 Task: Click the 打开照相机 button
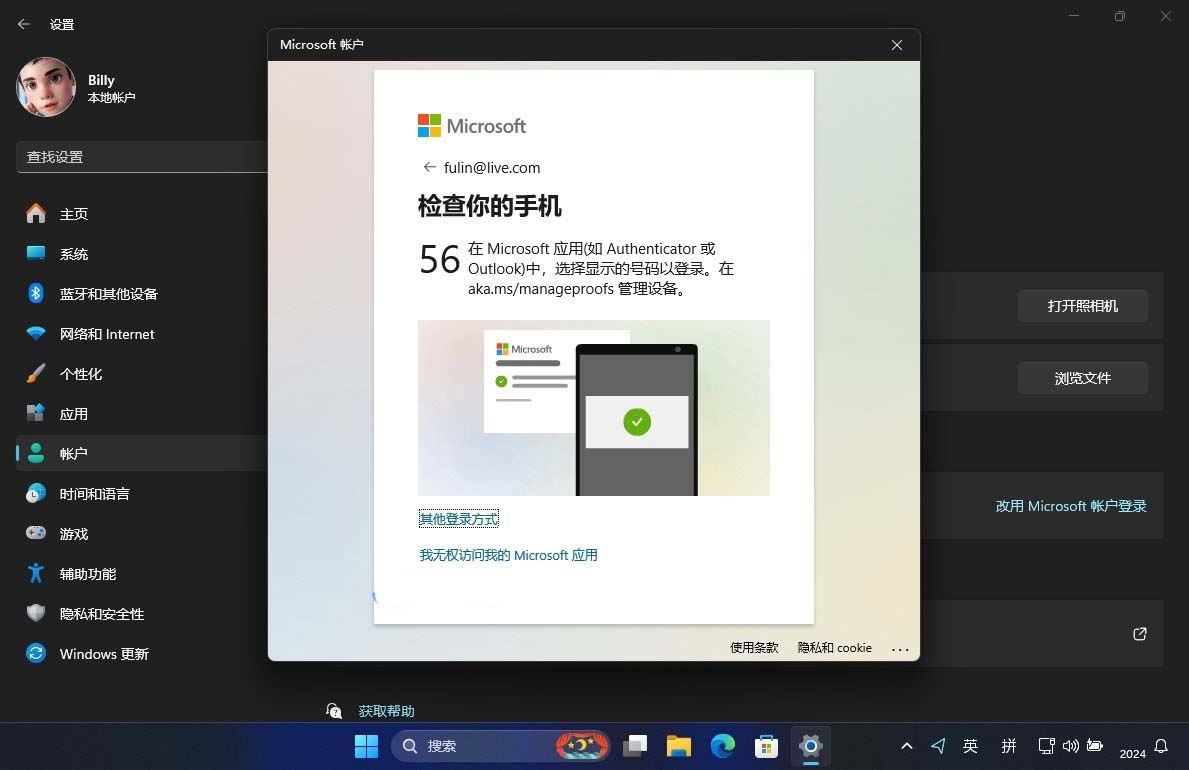tap(1083, 306)
